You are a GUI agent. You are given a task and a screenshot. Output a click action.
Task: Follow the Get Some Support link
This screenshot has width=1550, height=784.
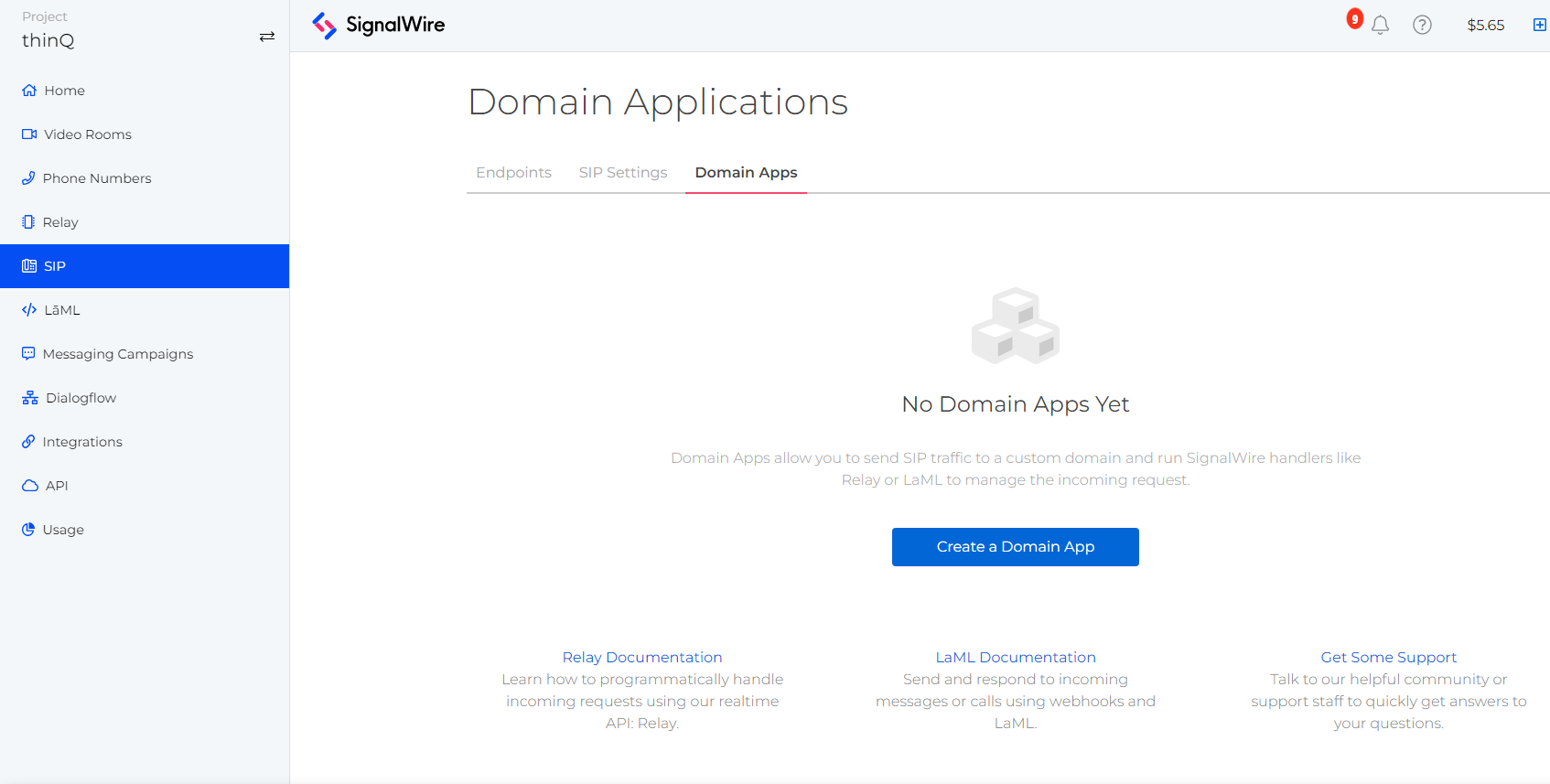tap(1388, 657)
